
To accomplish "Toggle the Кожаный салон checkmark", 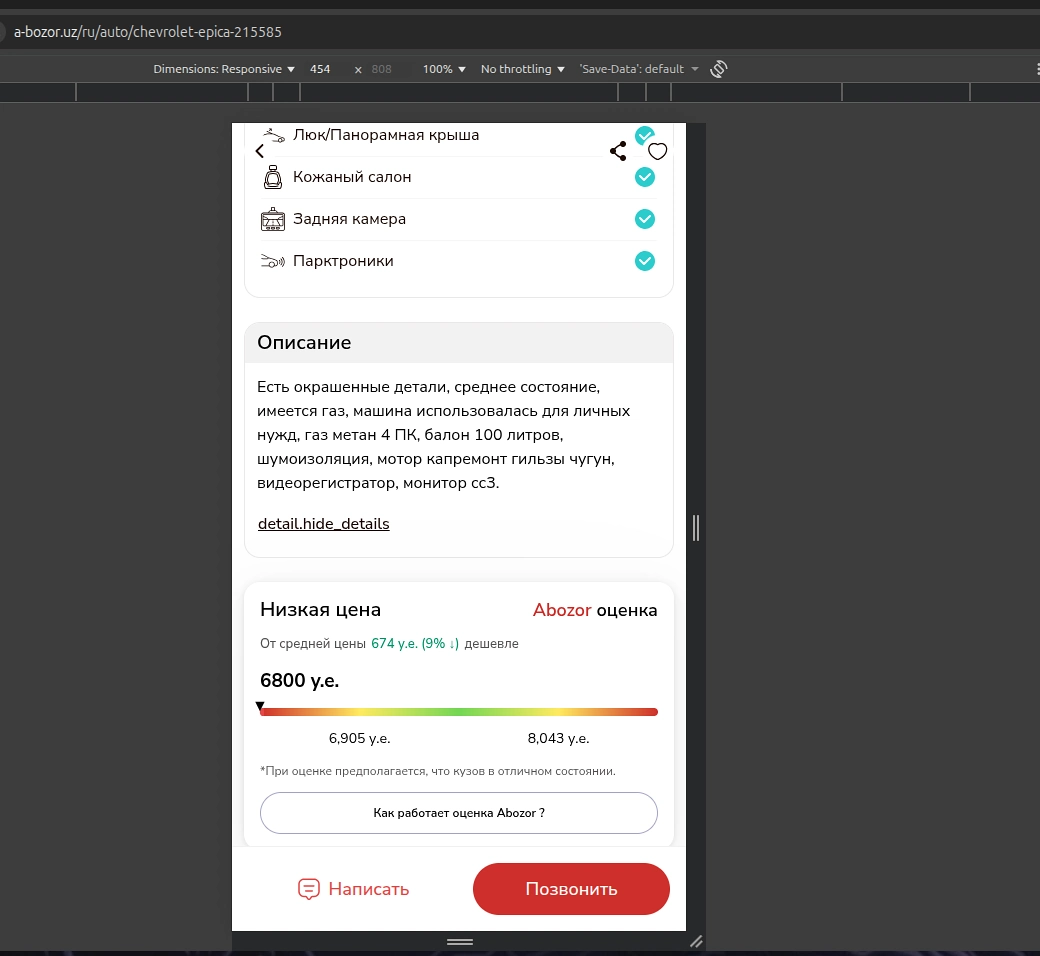I will (x=645, y=177).
